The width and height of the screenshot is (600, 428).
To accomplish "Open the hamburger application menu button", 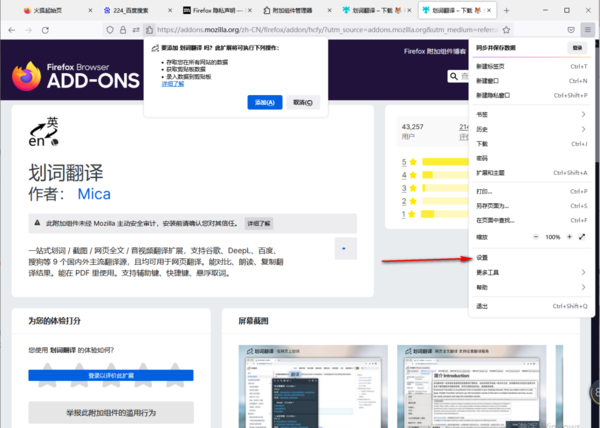I will point(587,31).
